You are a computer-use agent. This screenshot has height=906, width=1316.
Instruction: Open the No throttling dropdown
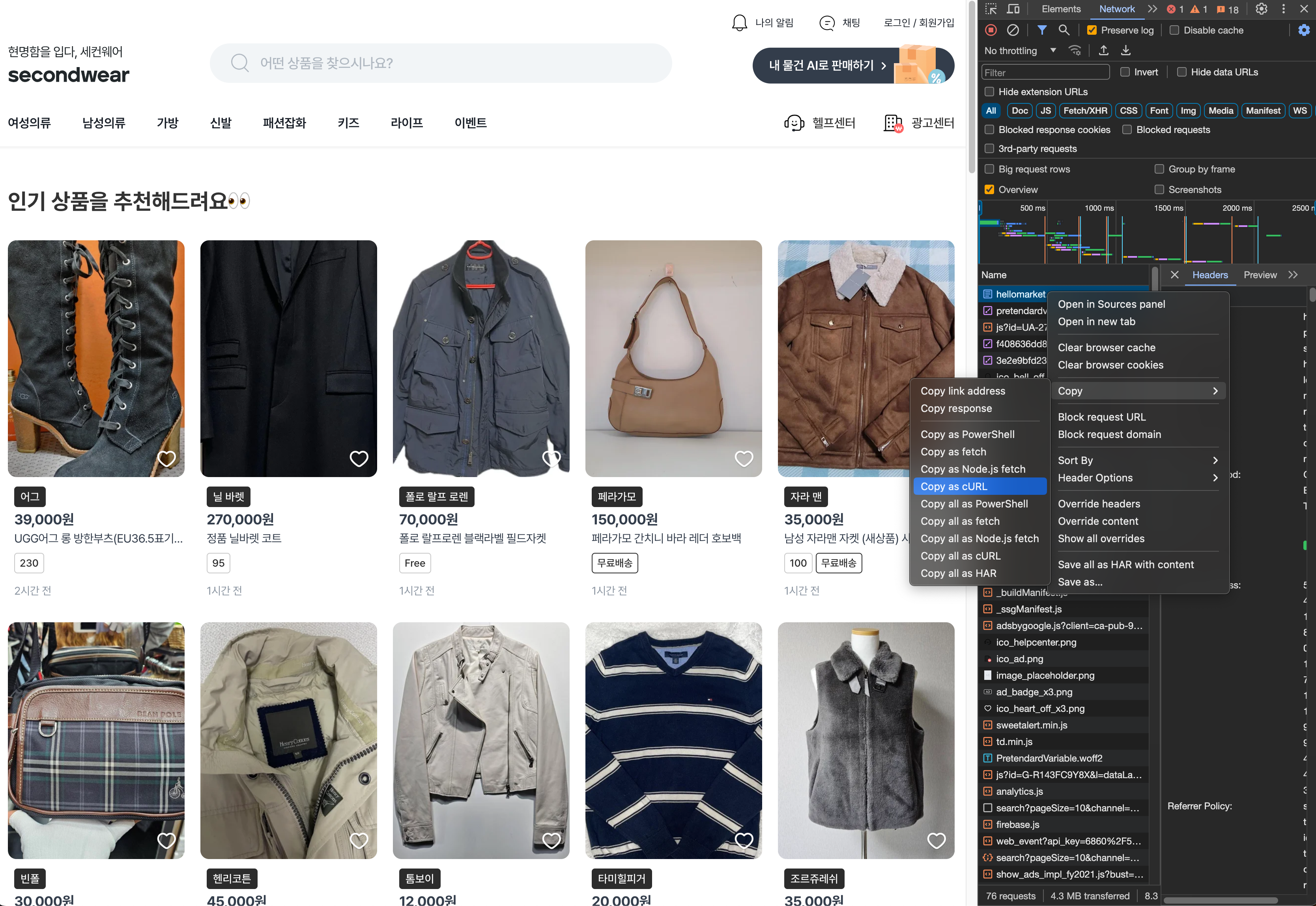coord(1020,51)
